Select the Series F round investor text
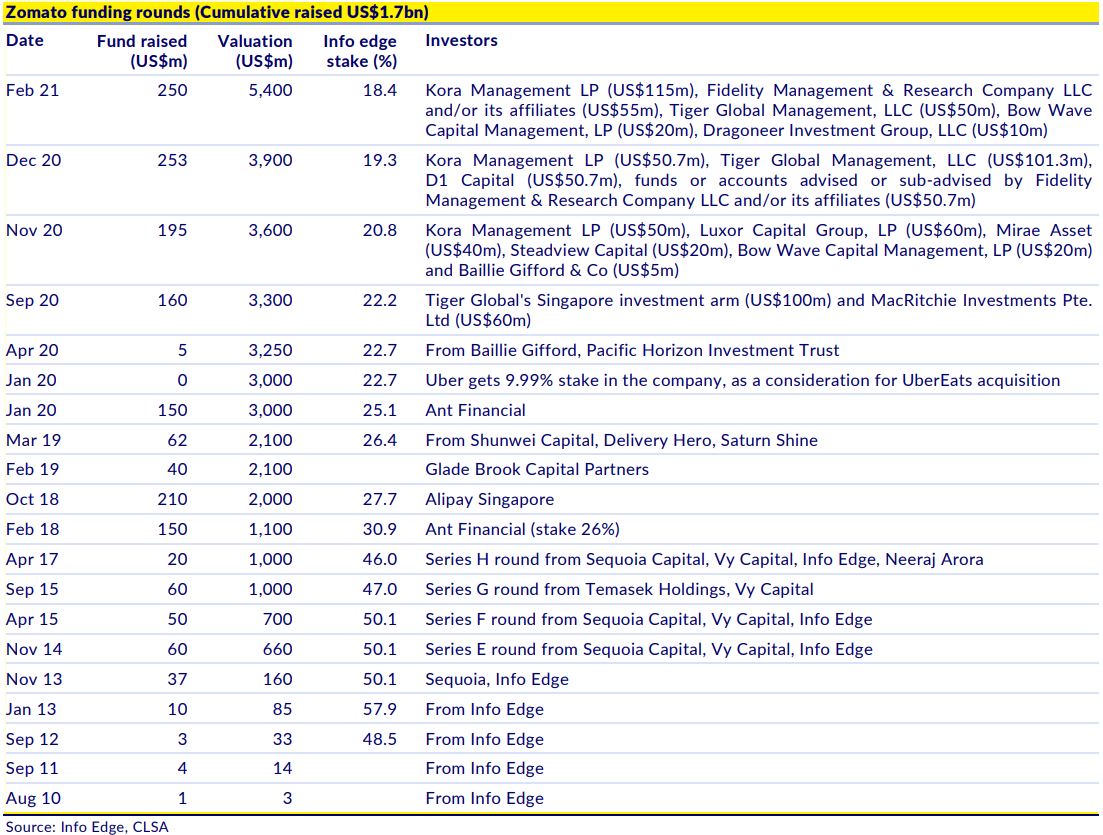This screenshot has height=835, width=1103. pos(649,620)
